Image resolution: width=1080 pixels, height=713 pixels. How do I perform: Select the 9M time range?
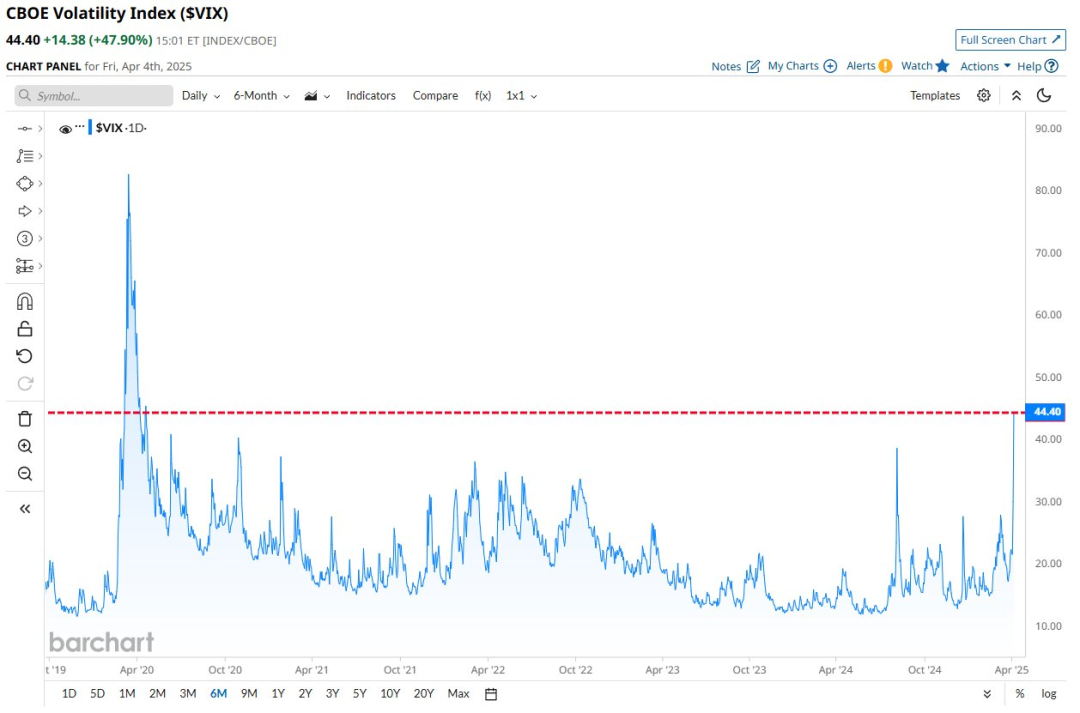[249, 694]
